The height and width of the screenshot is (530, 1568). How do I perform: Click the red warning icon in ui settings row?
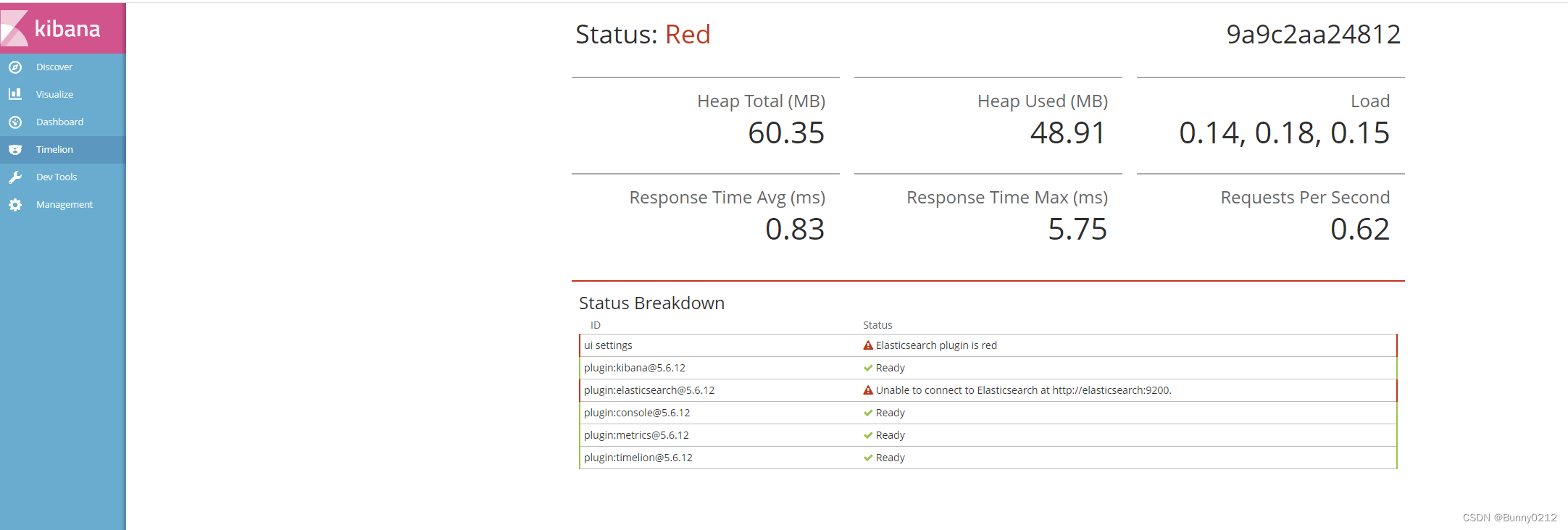[868, 345]
